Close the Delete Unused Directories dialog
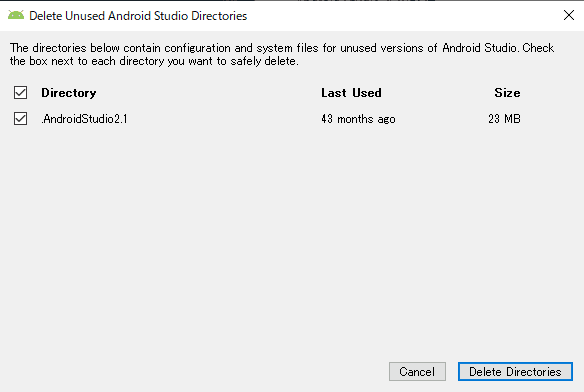This screenshot has height=392, width=584. tap(569, 15)
